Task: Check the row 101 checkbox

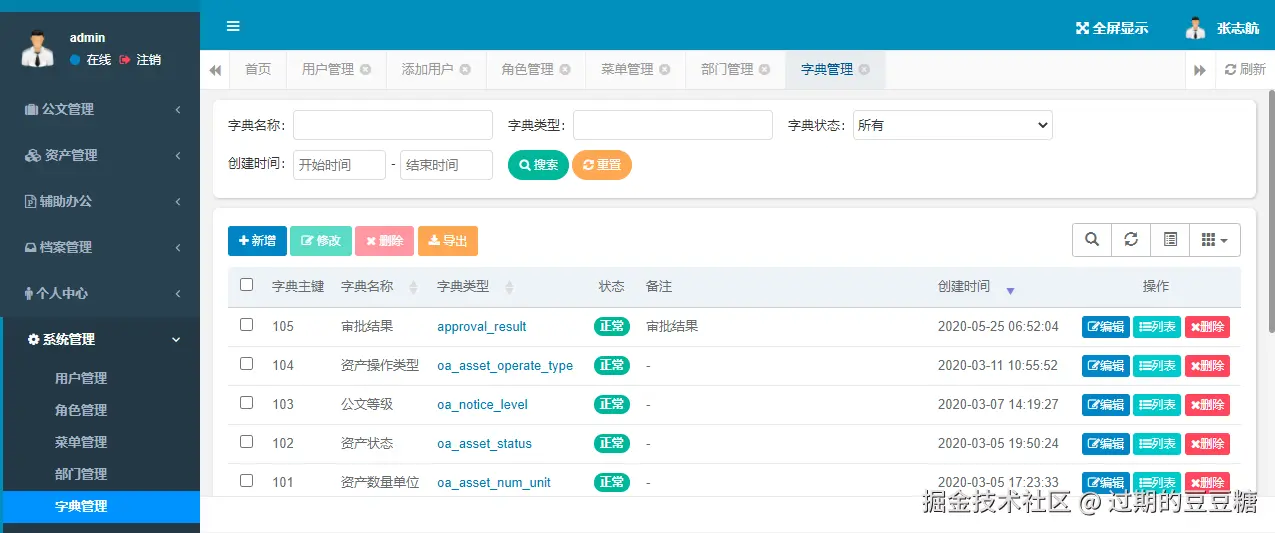Action: (x=247, y=481)
